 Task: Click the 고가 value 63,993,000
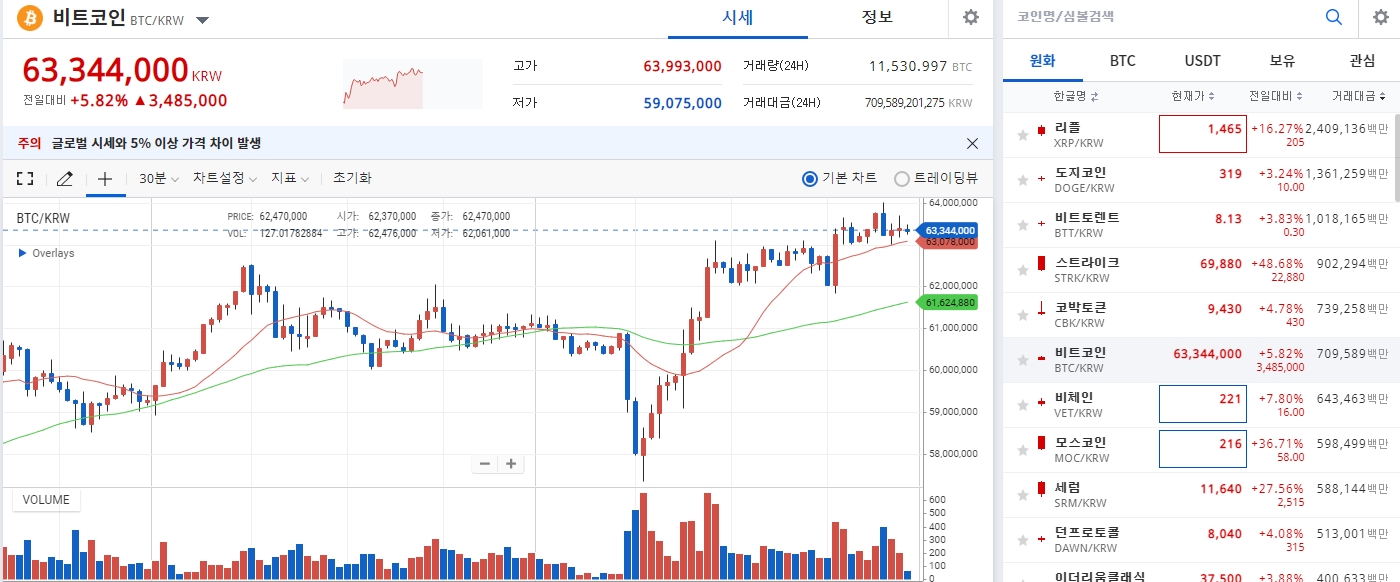[x=682, y=66]
